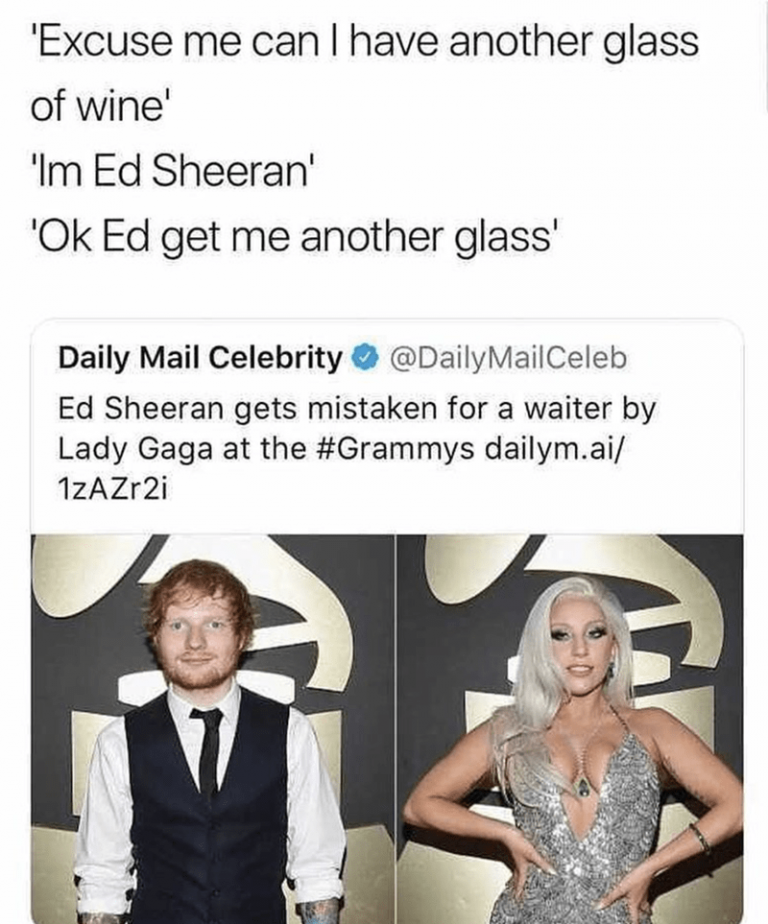Click the pendant necklace in right photo

[x=583, y=787]
